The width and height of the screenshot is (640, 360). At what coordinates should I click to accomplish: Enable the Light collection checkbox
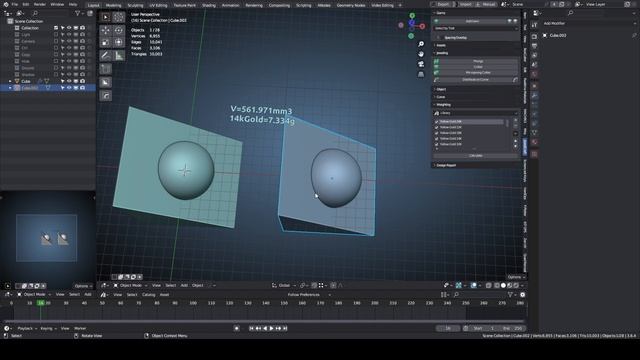[56, 35]
